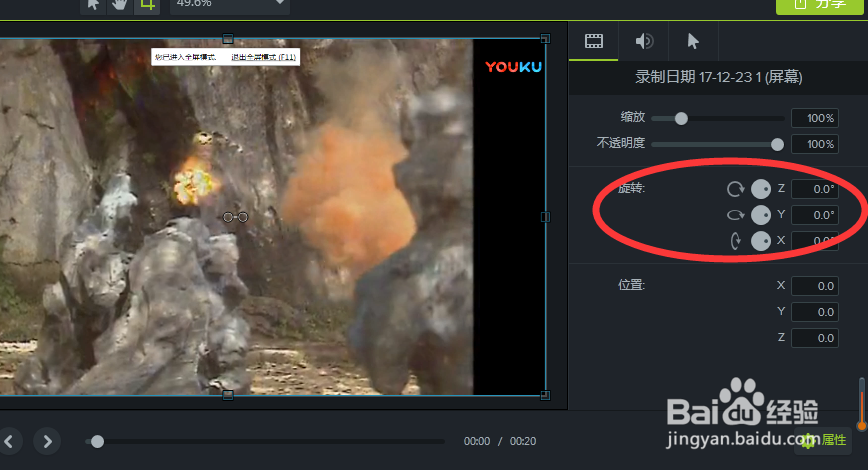
Task: Click the top center canvas resize handle
Action: (x=228, y=39)
